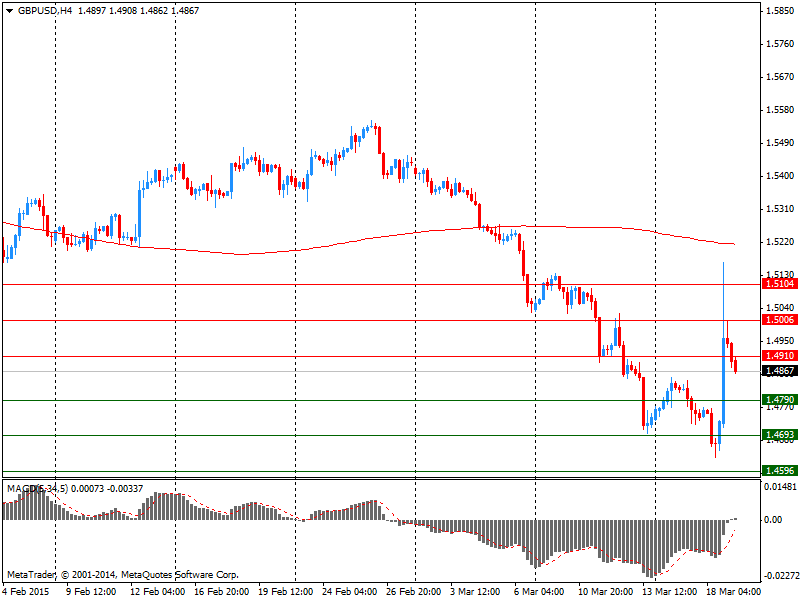Click the 9 Feb 12:00 time label
Viewport: 800px width, 600px height.
coord(91,591)
